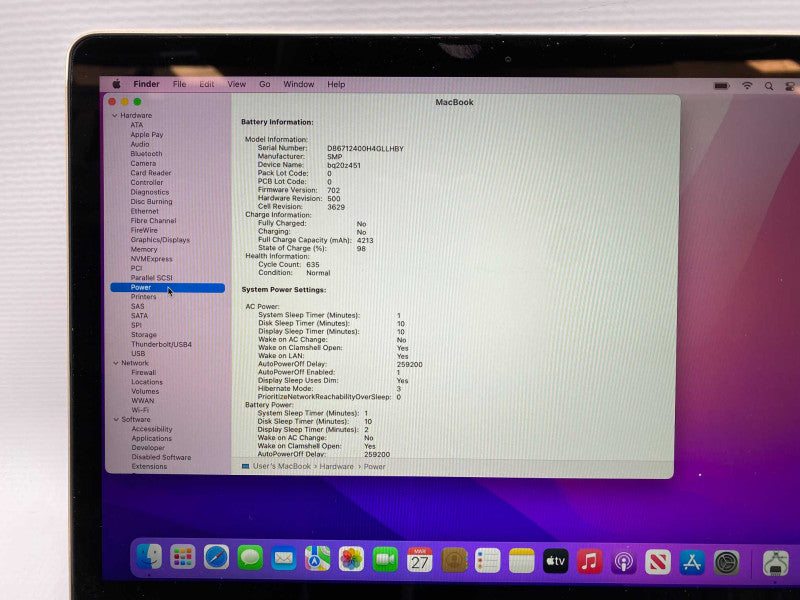Open Contacts from the Dock
Viewport: 800px width, 600px height.
454,561
